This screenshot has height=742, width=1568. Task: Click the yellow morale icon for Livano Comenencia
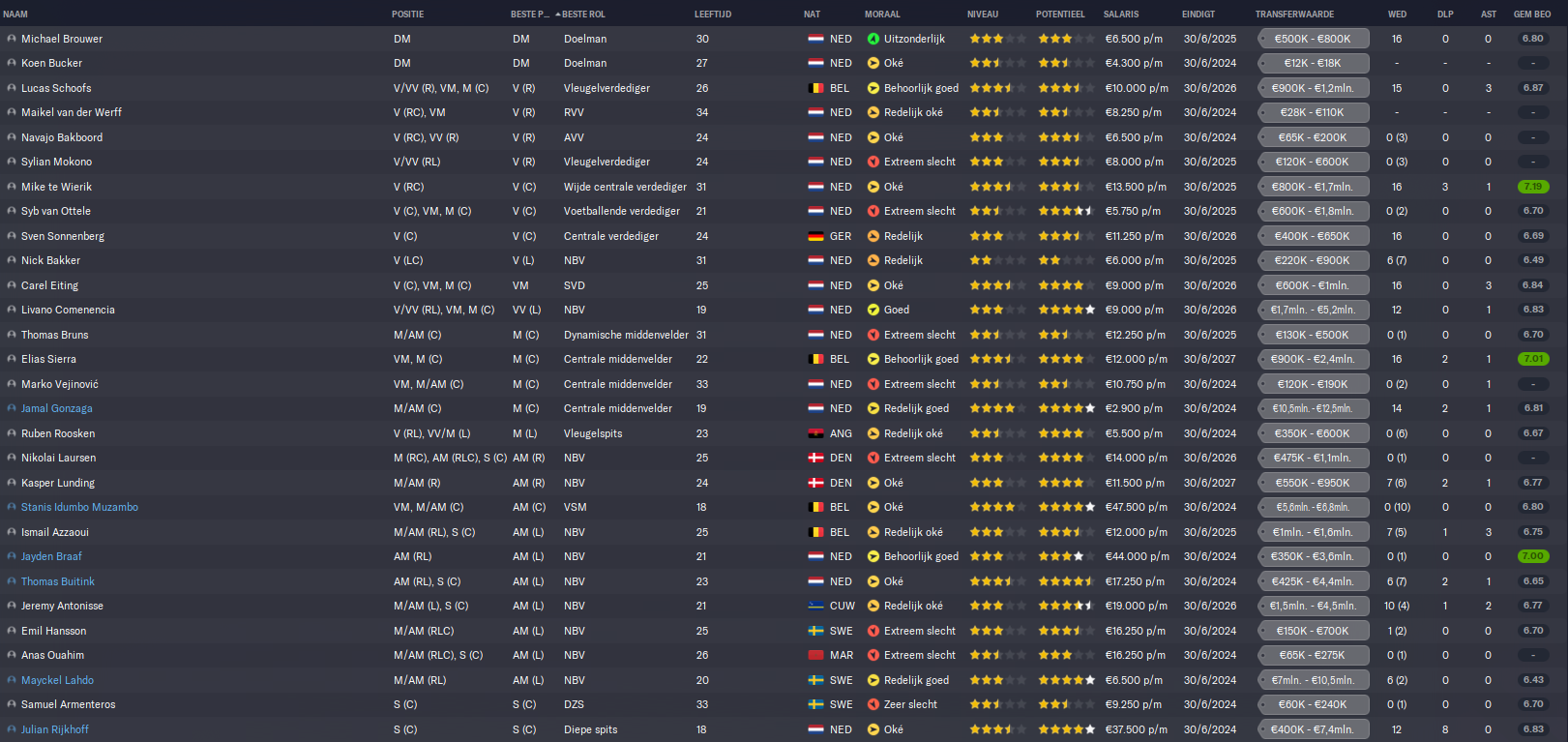(x=873, y=310)
